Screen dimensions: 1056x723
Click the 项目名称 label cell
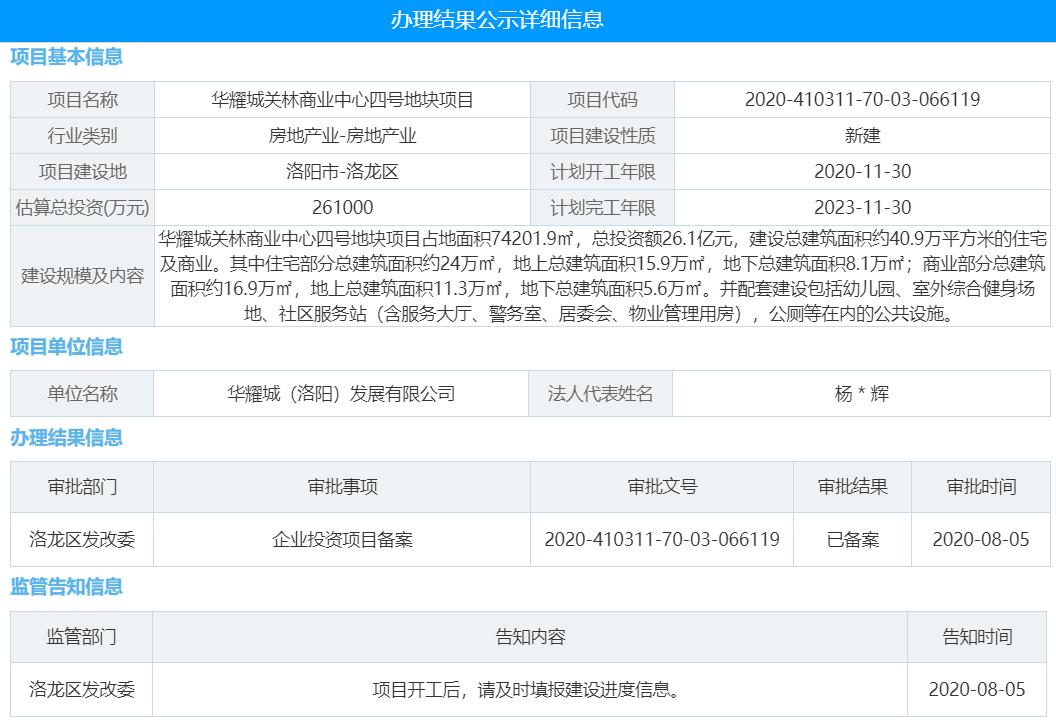pyautogui.click(x=82, y=99)
